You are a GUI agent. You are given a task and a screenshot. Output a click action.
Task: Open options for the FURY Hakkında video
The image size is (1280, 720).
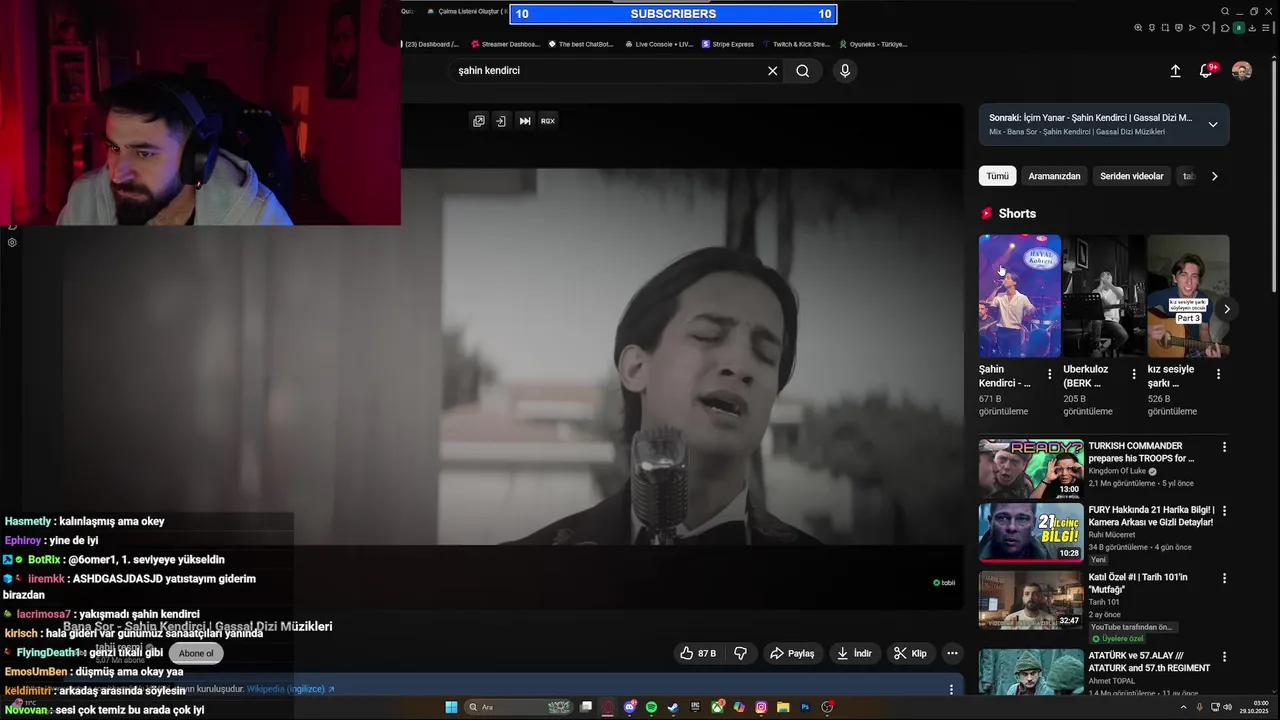click(x=1224, y=511)
